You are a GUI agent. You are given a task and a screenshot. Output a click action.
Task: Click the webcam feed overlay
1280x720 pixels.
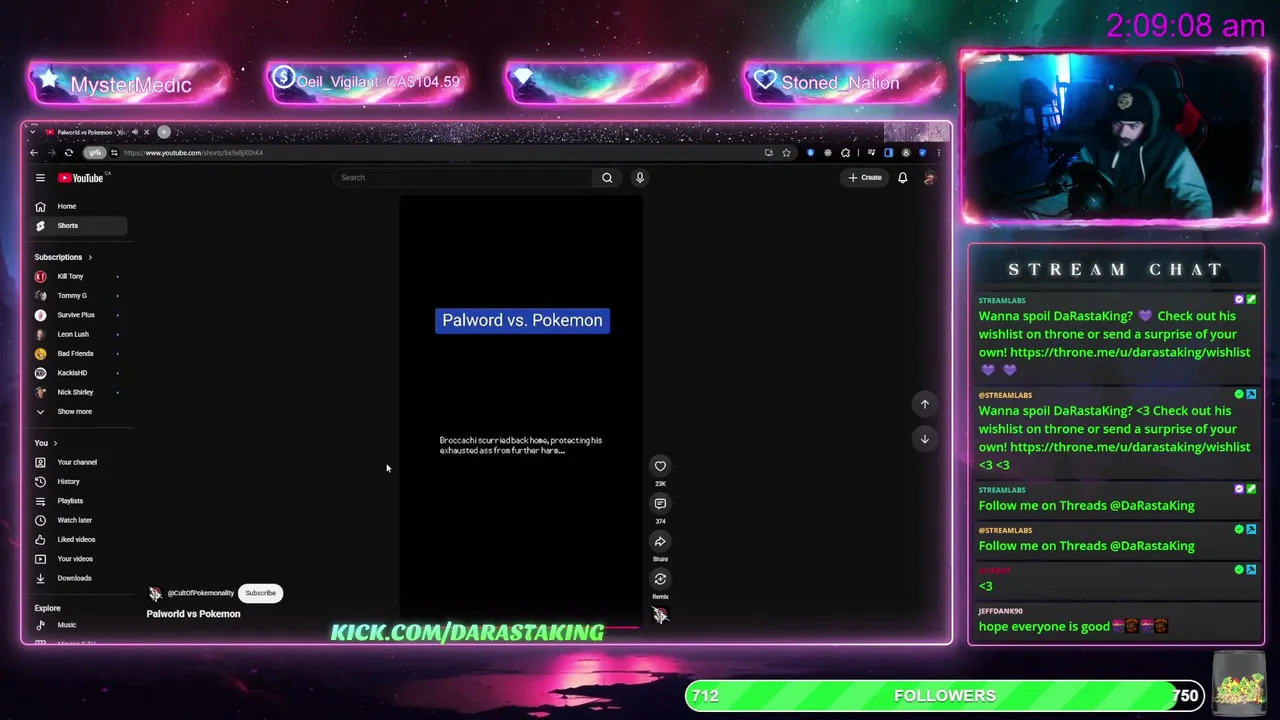coord(1115,137)
